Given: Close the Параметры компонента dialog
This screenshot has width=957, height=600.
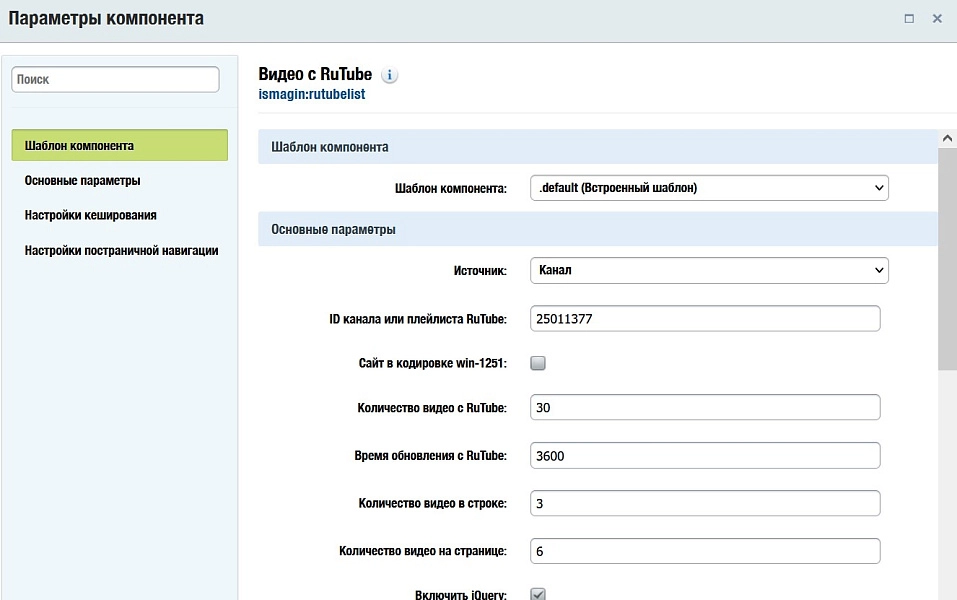Looking at the screenshot, I should pyautogui.click(x=937, y=18).
